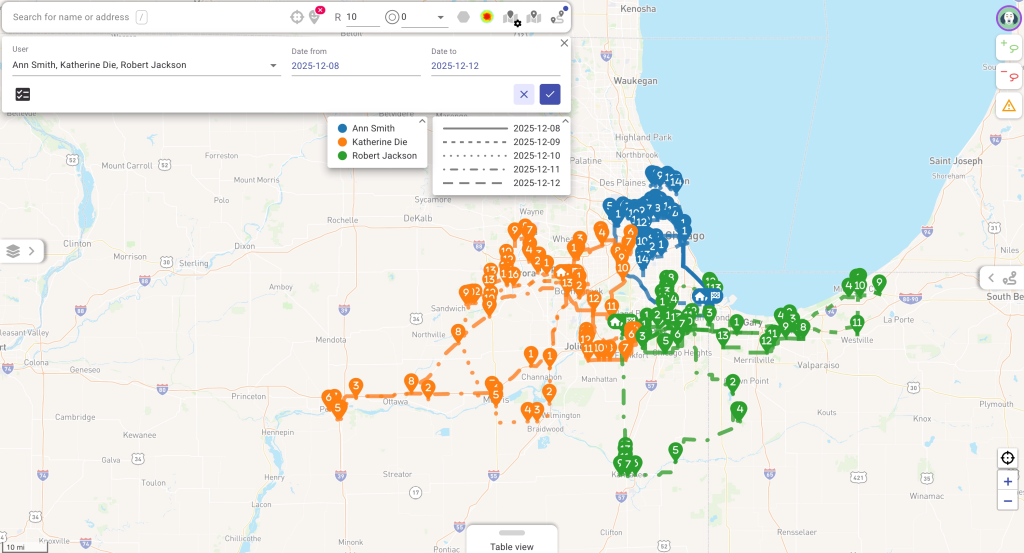Click the location pin icon with red badge
This screenshot has height=553, width=1024.
[x=316, y=17]
